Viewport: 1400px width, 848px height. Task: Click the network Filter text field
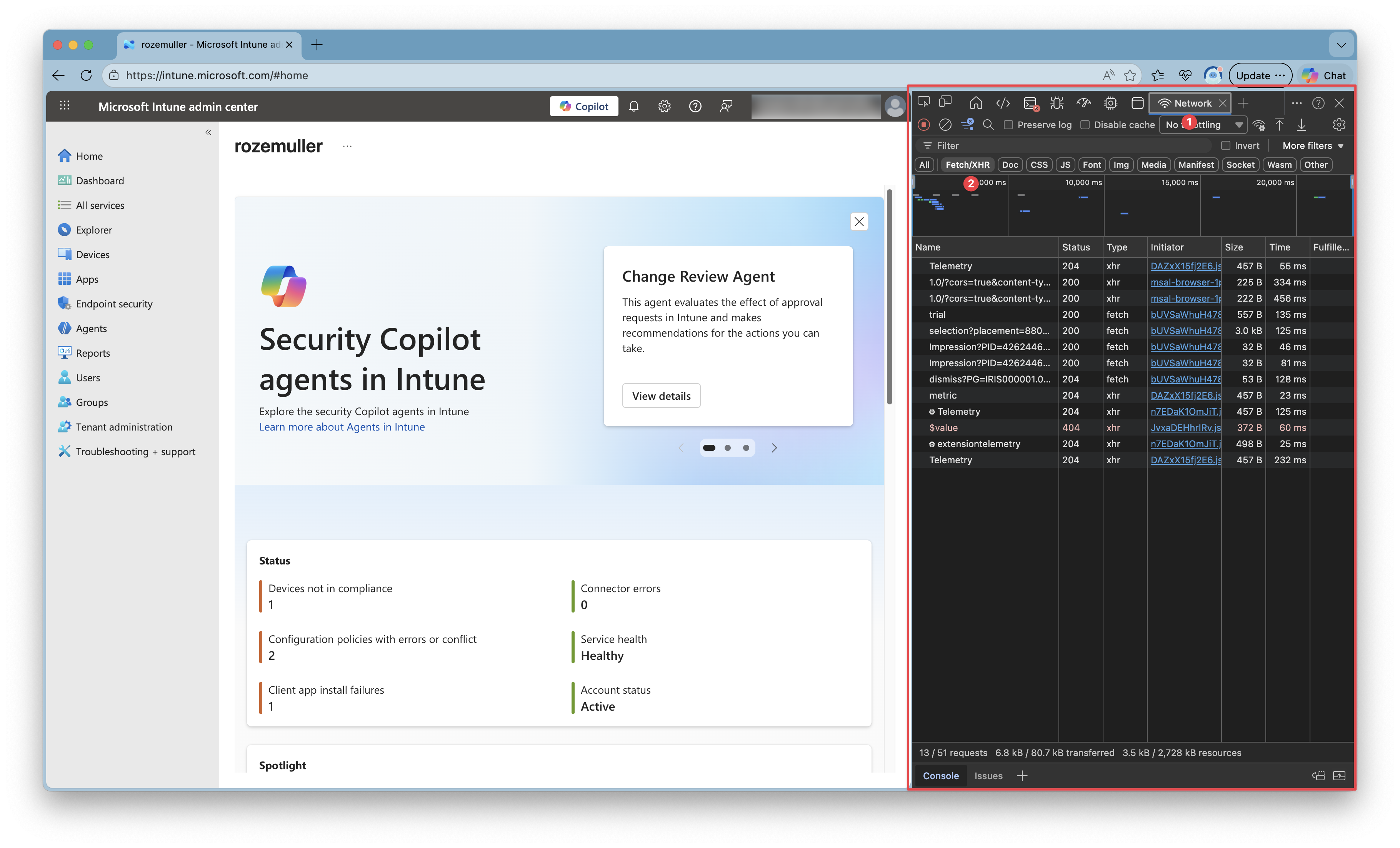(x=1068, y=145)
